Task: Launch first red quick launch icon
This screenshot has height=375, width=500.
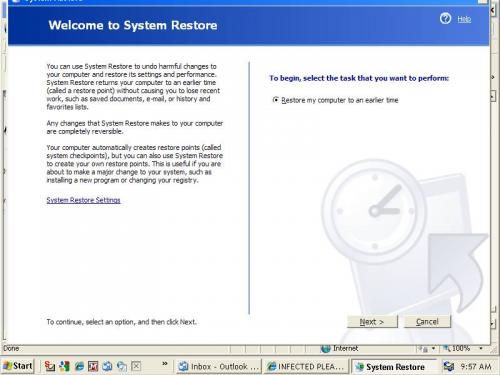Action: (x=50, y=366)
